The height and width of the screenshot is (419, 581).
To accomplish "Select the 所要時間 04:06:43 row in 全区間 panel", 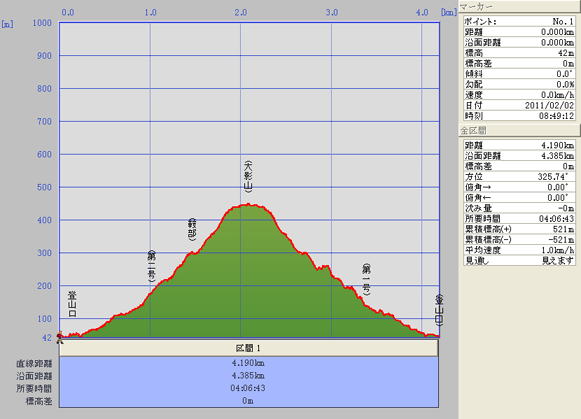I will (x=519, y=219).
